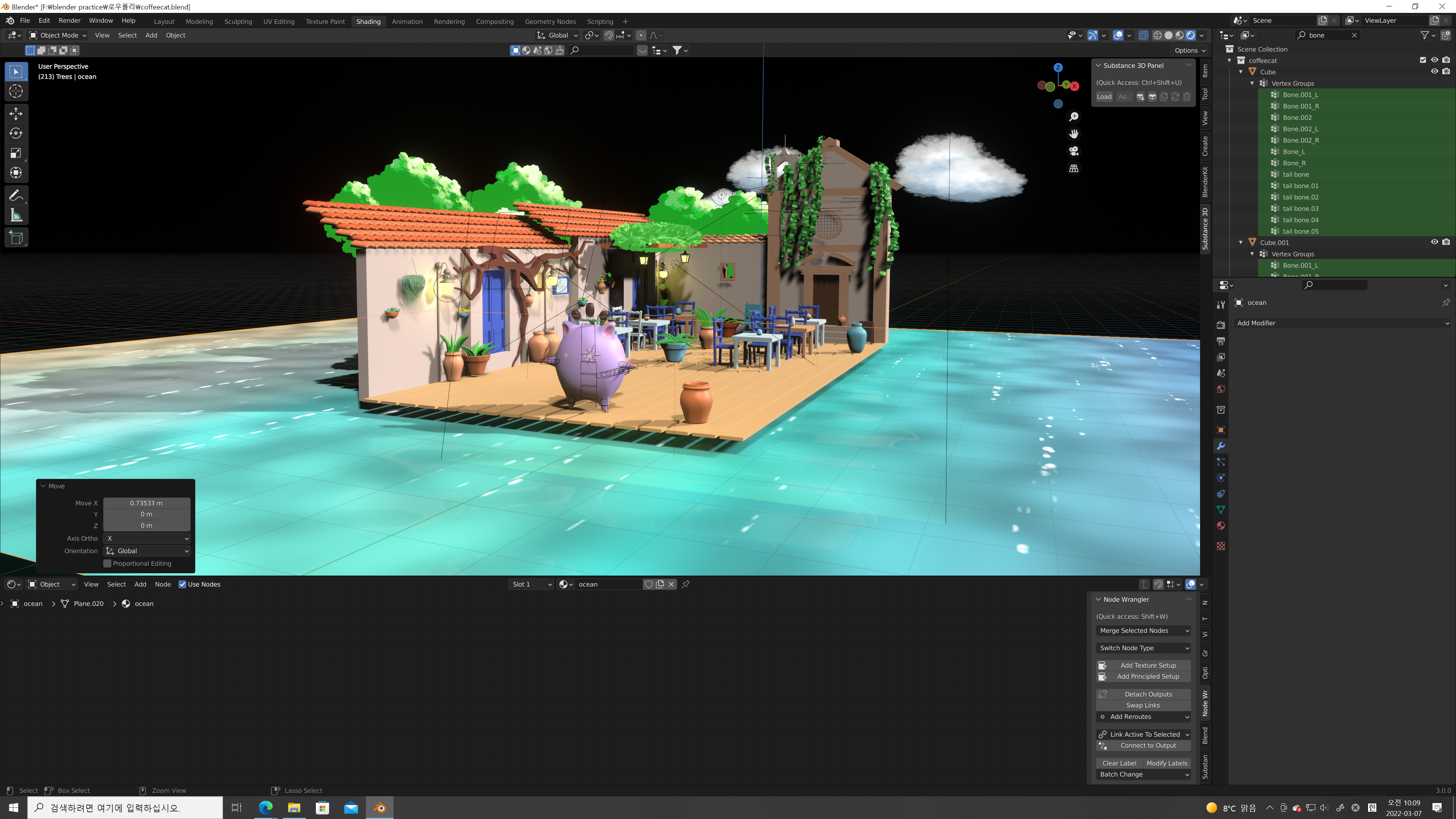Click the Add Cube tool
The height and width of the screenshot is (819, 1456).
coord(16,238)
